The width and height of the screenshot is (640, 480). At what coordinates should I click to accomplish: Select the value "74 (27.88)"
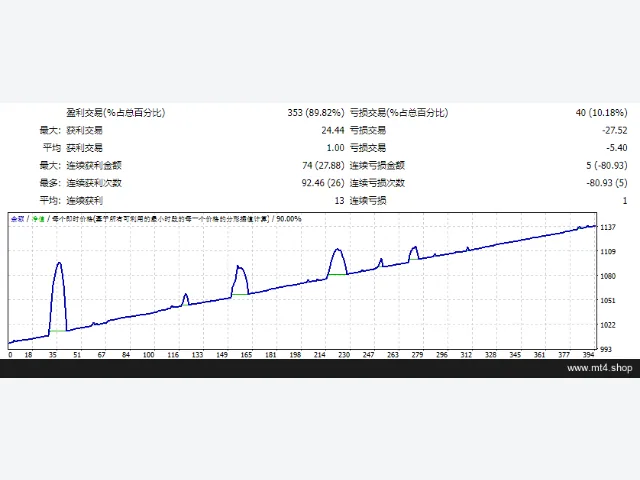[x=323, y=165]
